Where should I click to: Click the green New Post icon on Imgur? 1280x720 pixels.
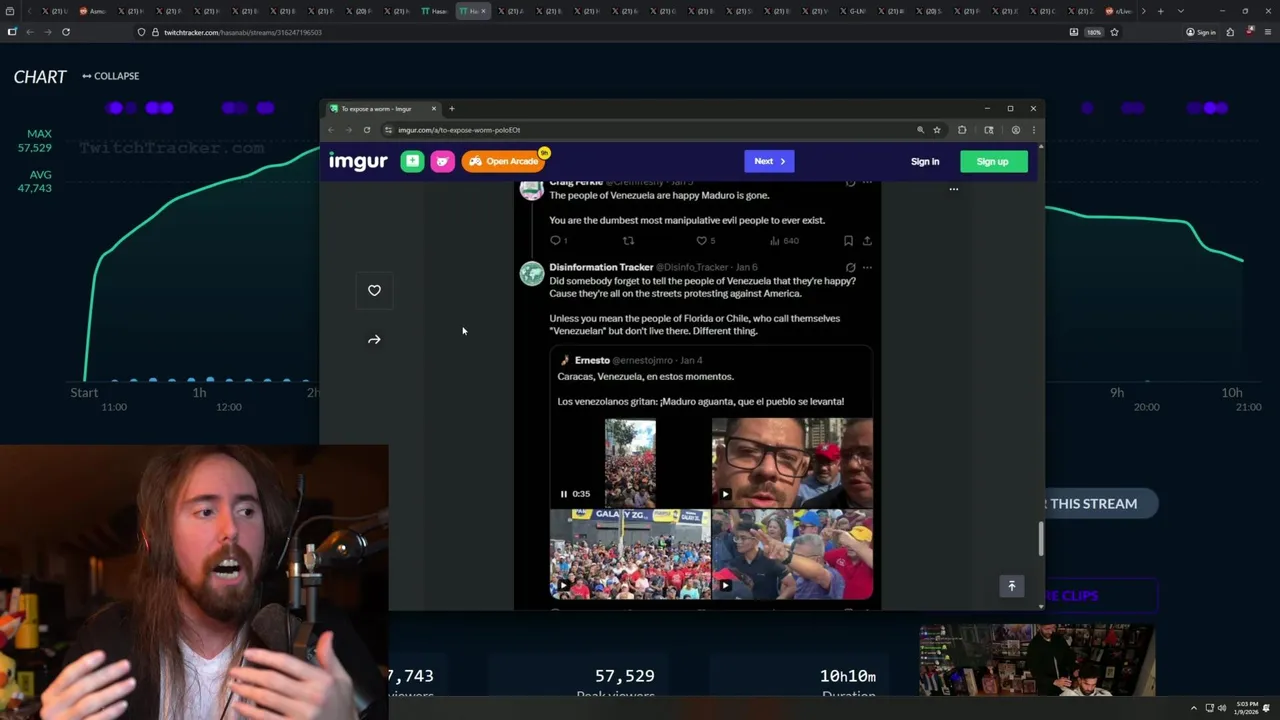[x=412, y=161]
